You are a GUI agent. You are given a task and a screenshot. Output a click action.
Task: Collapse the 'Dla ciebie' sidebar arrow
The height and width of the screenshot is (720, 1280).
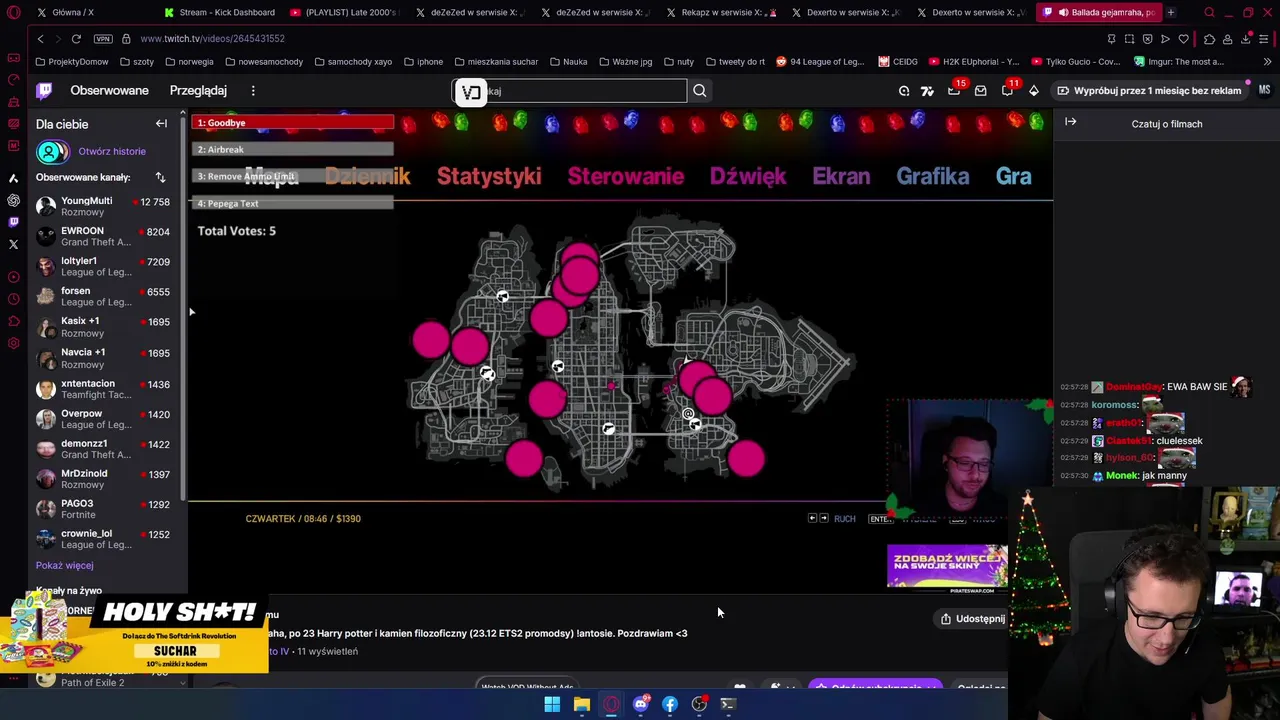[x=161, y=124]
